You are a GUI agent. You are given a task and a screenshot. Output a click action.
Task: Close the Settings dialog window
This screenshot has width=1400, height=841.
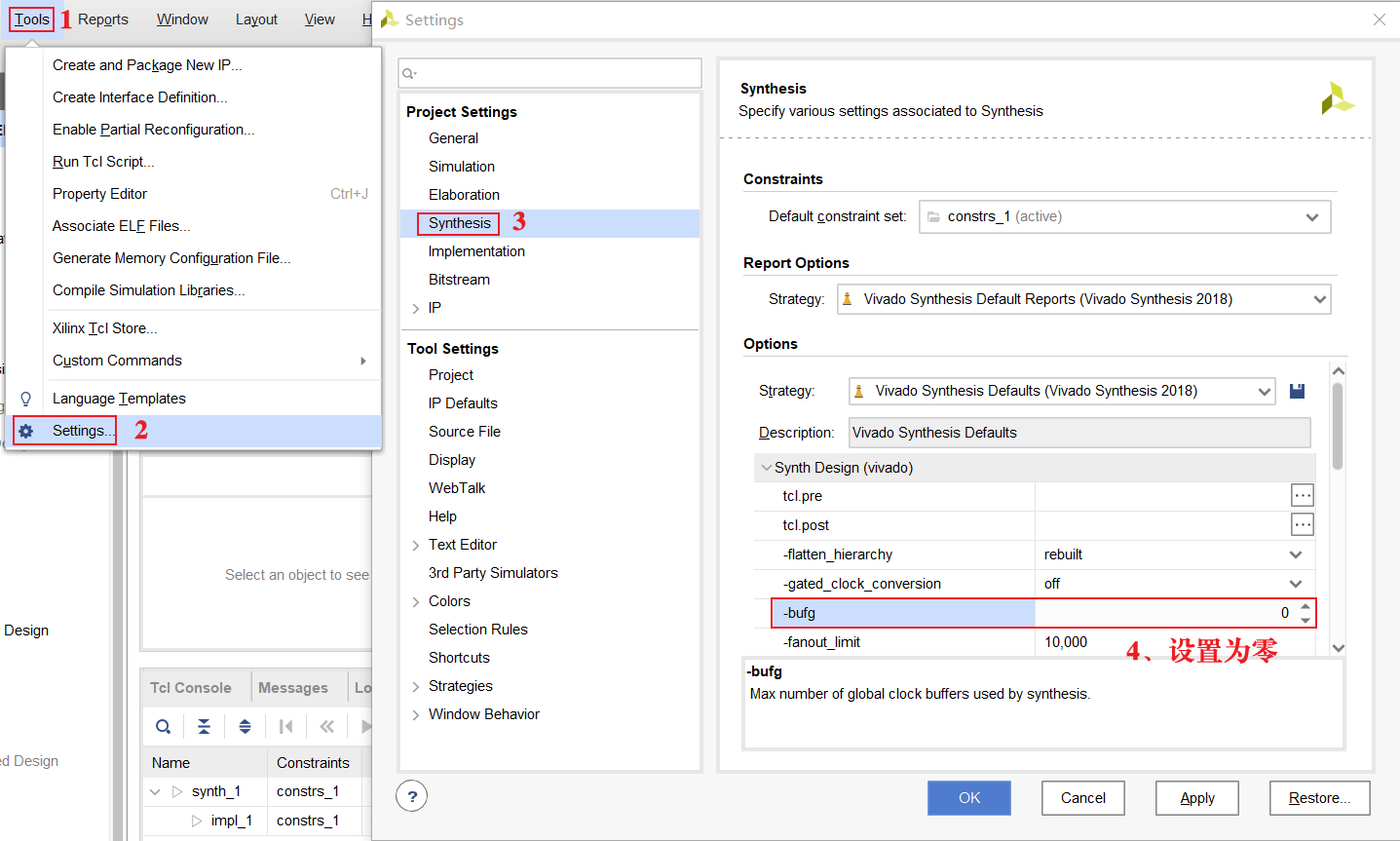pyautogui.click(x=1380, y=19)
